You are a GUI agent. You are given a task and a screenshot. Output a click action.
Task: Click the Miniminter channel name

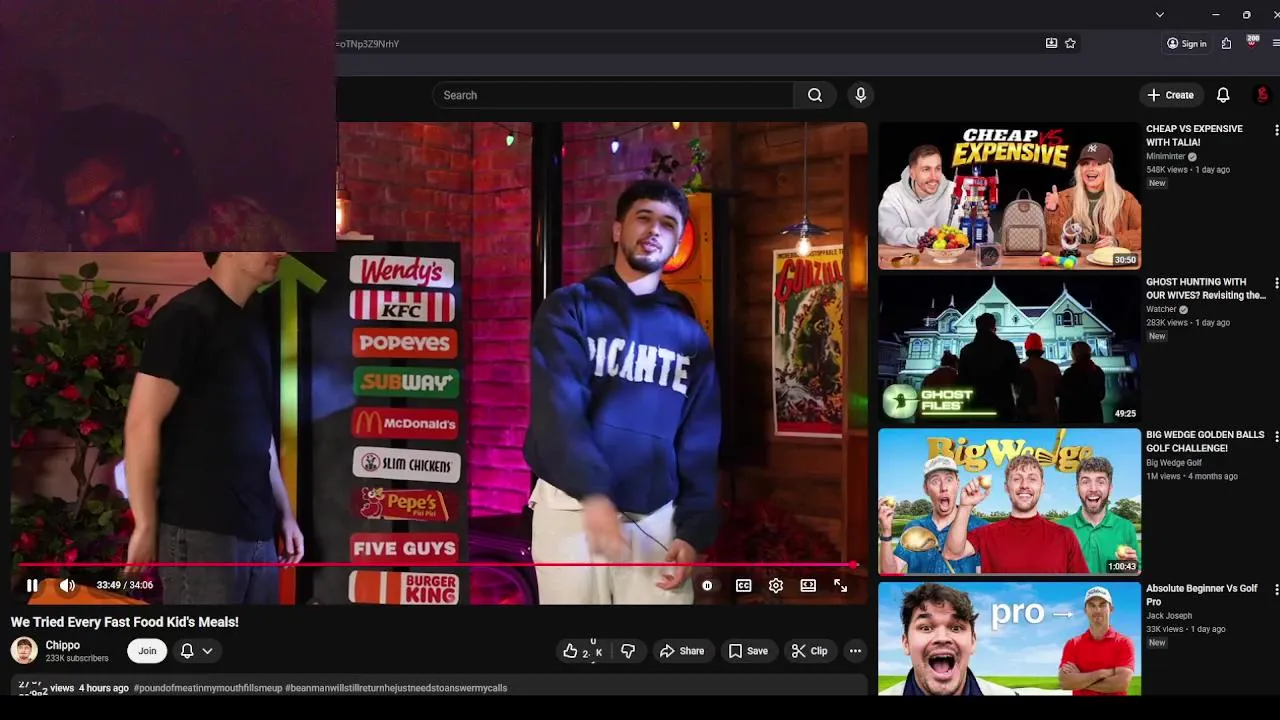click(x=1165, y=157)
